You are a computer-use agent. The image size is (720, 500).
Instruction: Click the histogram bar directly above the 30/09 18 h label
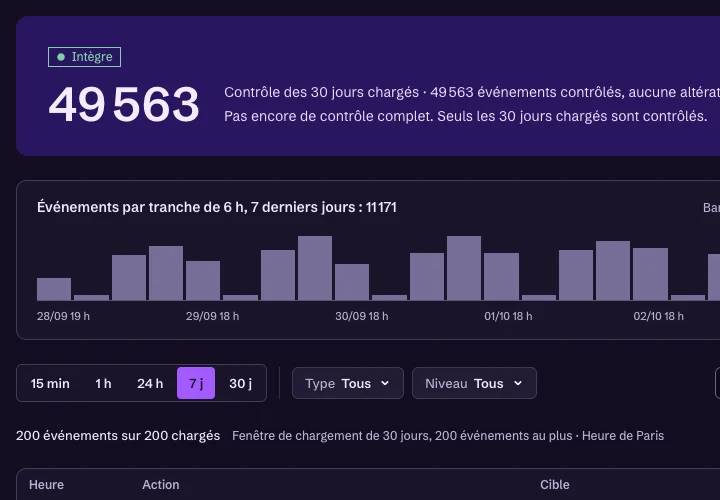click(352, 282)
